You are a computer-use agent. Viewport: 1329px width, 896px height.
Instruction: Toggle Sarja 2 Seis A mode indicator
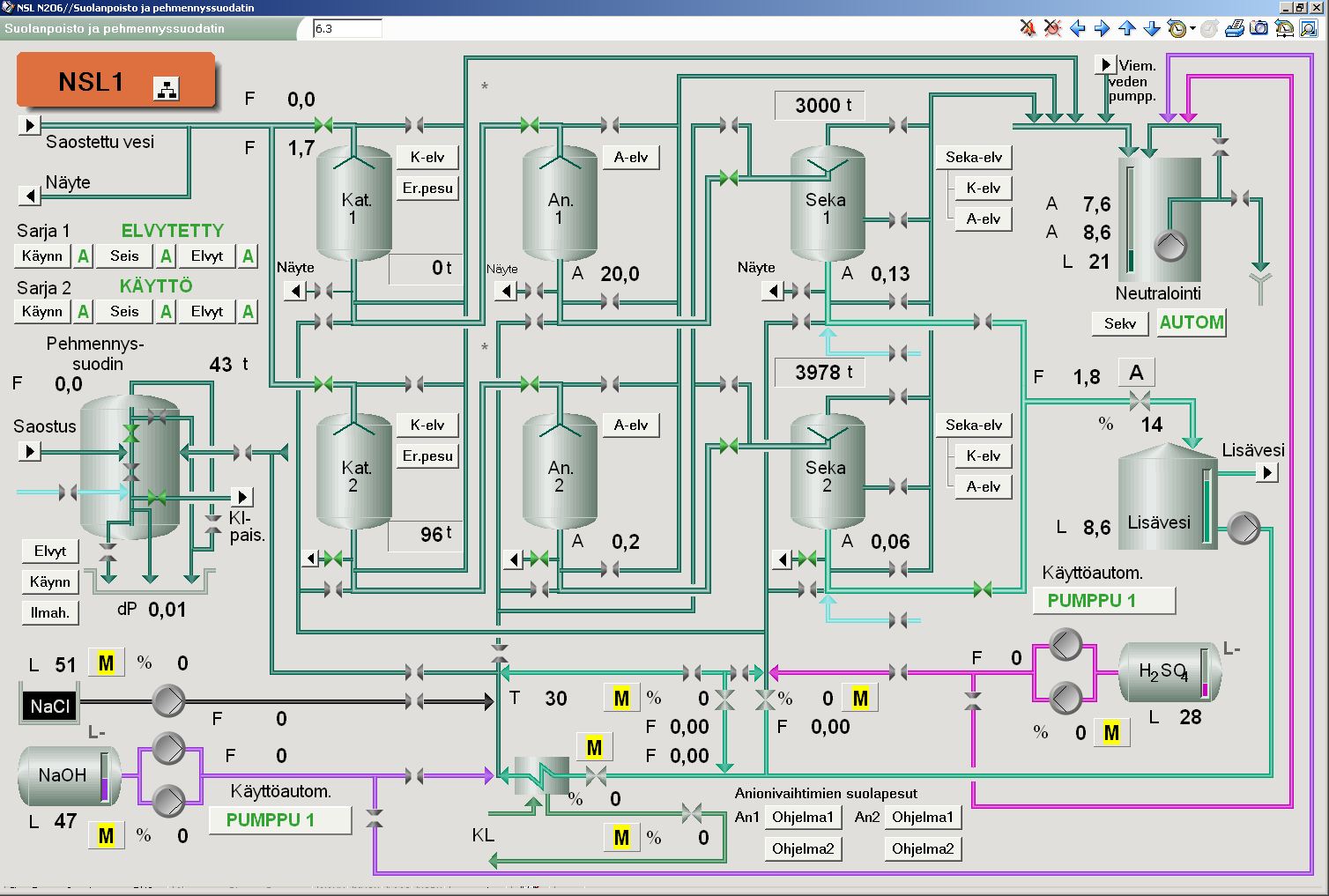(x=166, y=312)
